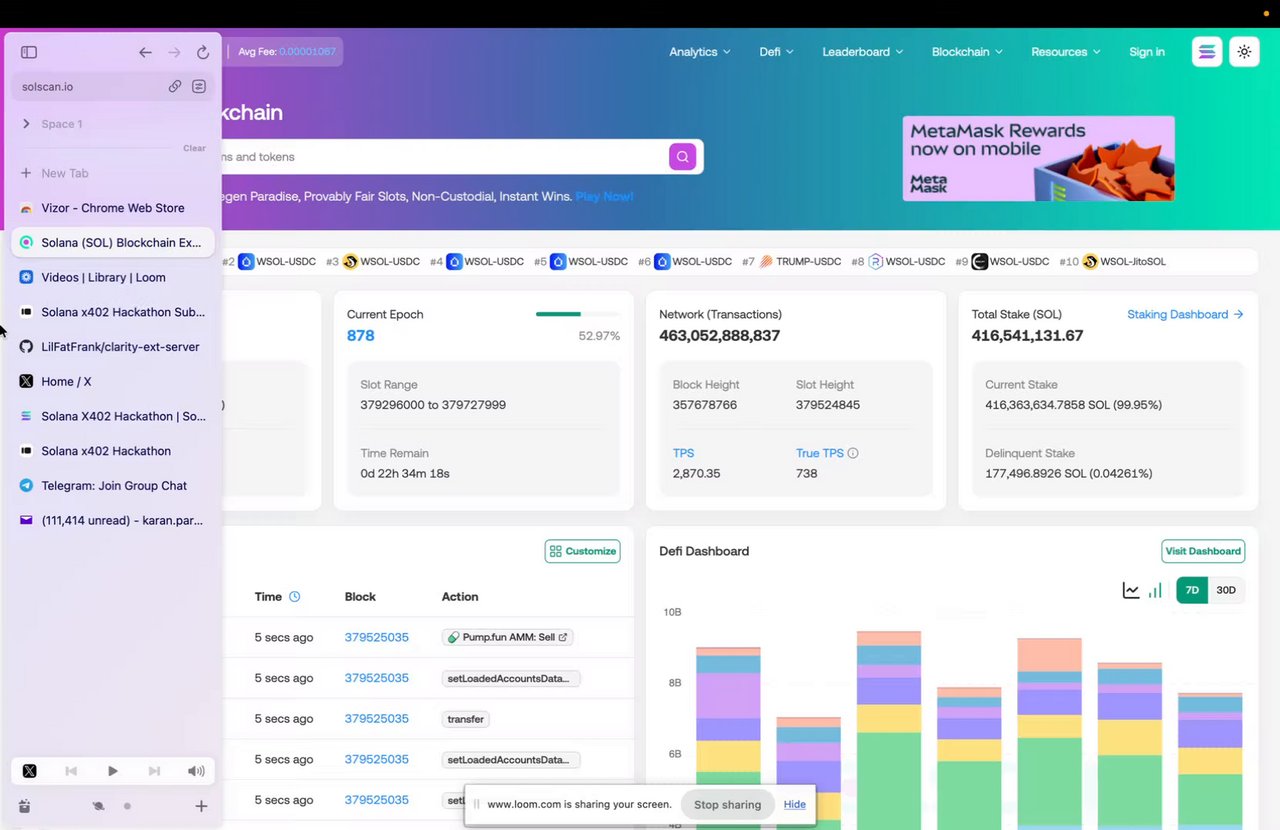The height and width of the screenshot is (830, 1280).
Task: Click the Play Now! promo link
Action: pyautogui.click(x=604, y=197)
